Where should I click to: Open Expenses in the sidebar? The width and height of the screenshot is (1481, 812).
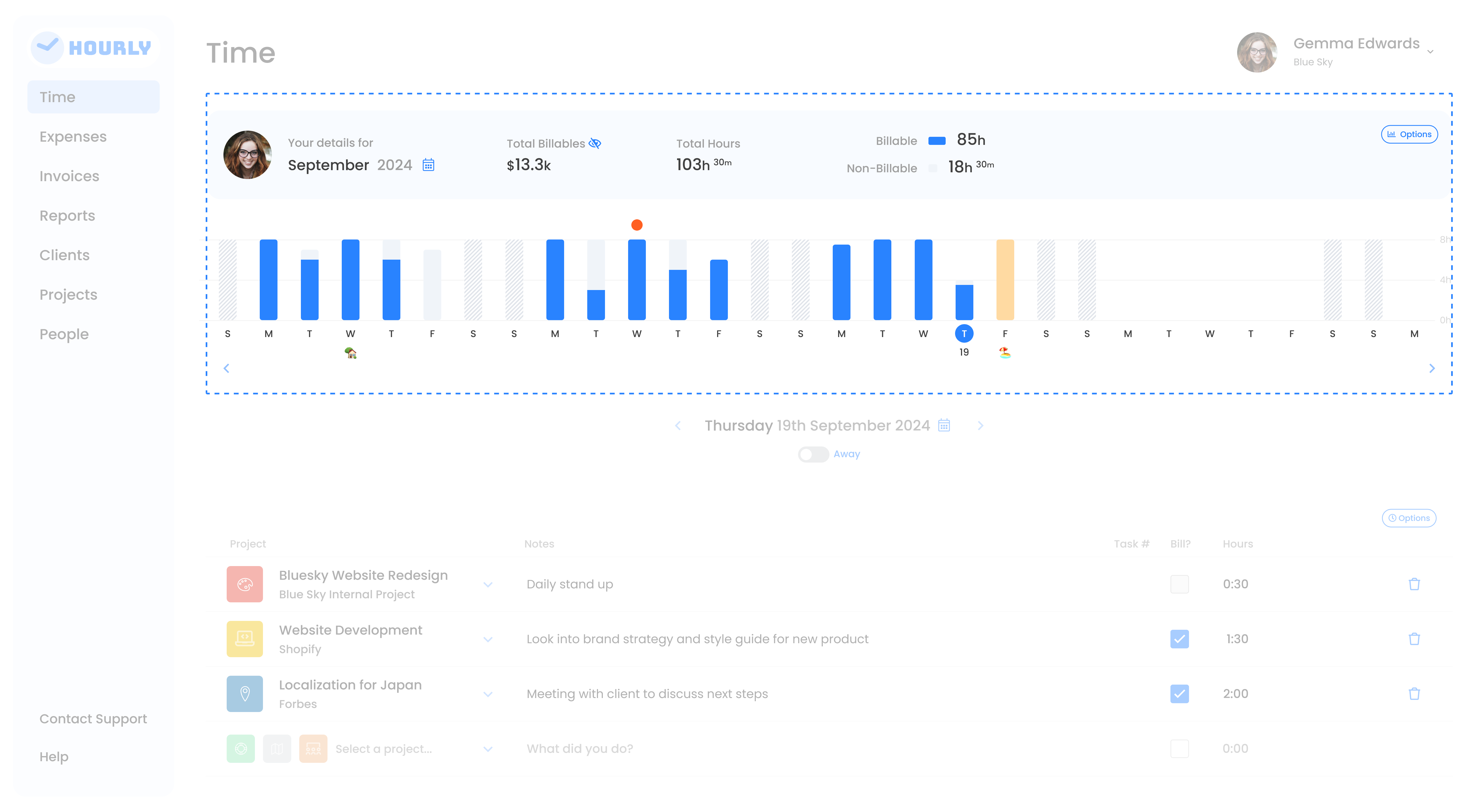coord(73,137)
